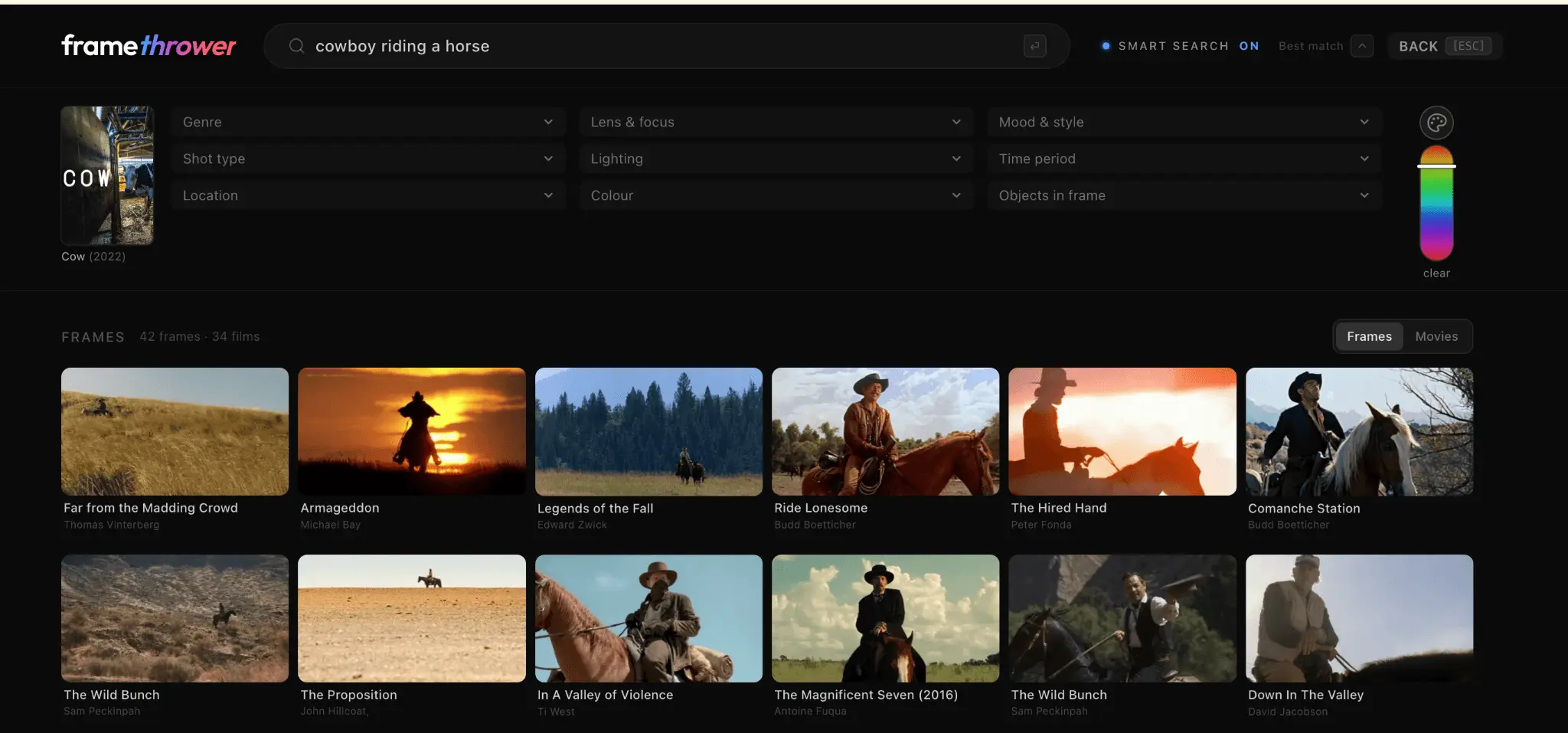Click the Cow (2022) title link
The width and height of the screenshot is (1568, 733).
click(93, 257)
